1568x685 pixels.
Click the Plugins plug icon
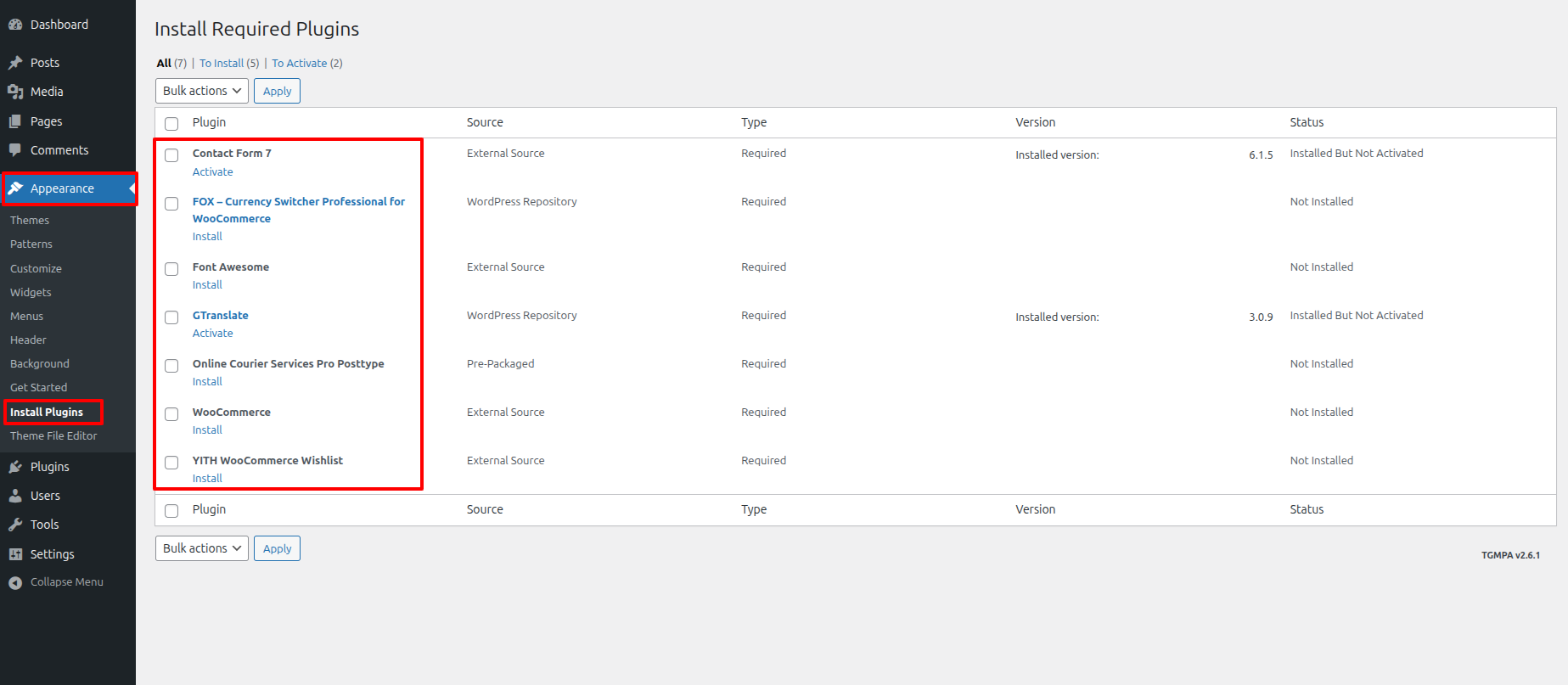(15, 467)
